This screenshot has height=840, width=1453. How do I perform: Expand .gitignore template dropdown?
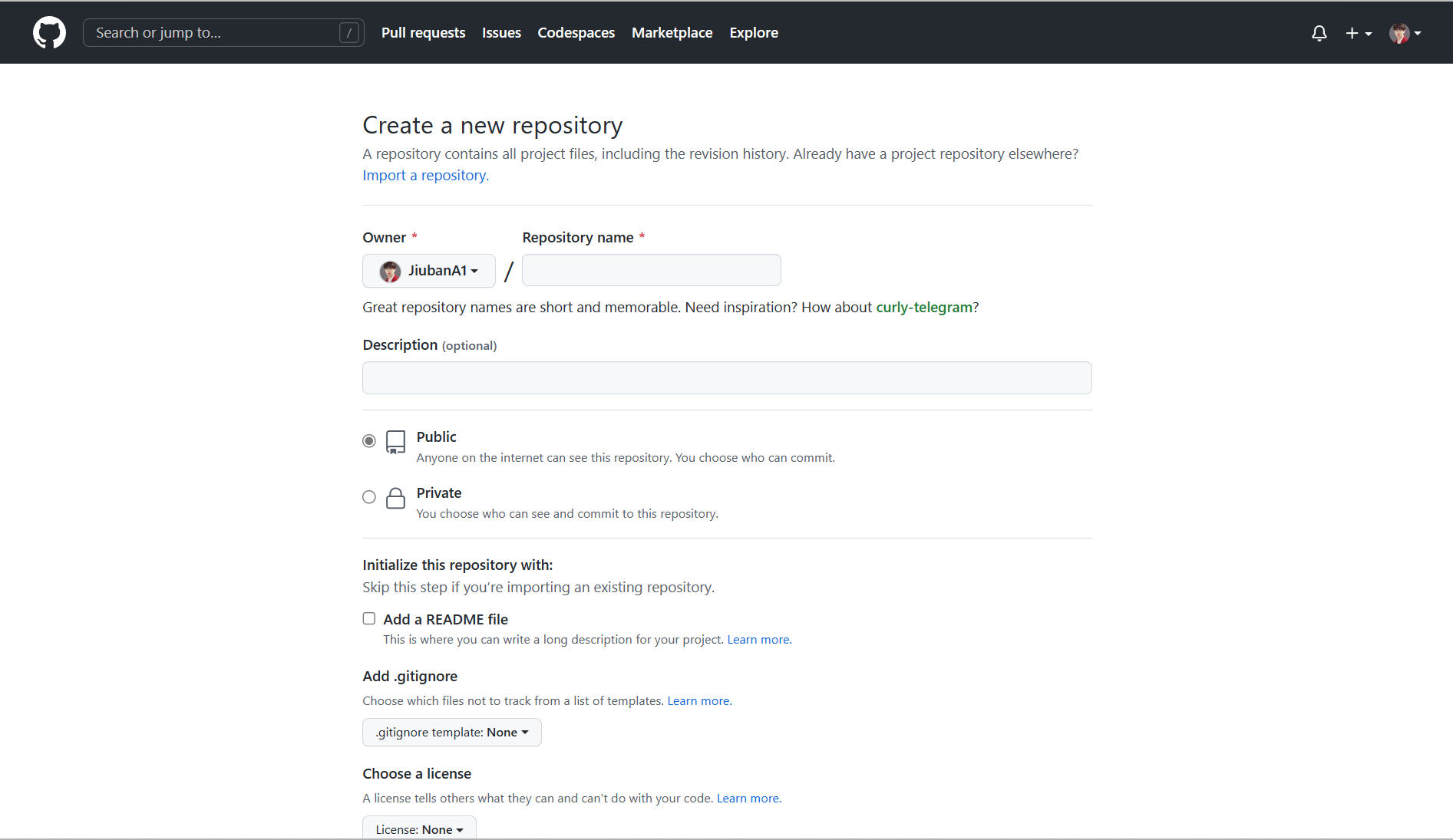coord(452,733)
